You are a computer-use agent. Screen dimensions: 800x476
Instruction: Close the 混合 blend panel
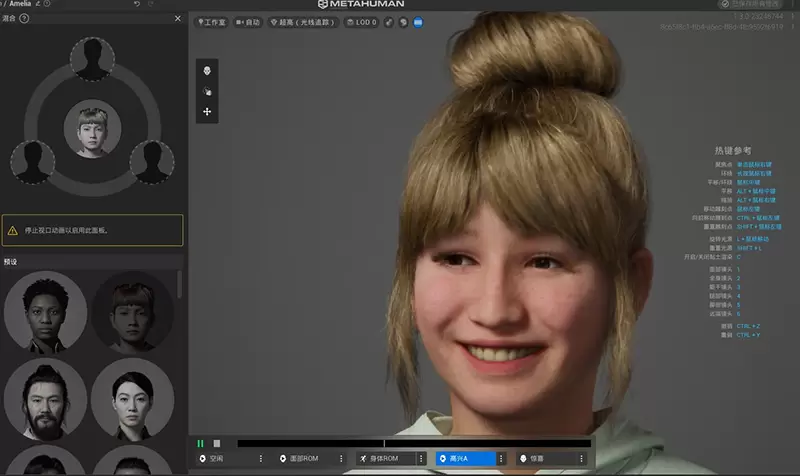178,19
